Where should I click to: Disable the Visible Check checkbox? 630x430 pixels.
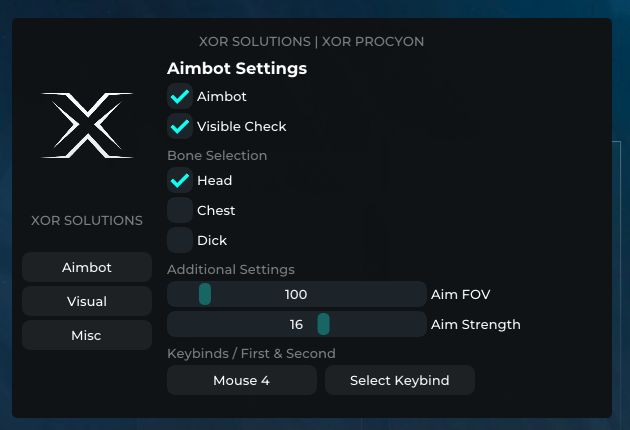pos(180,126)
